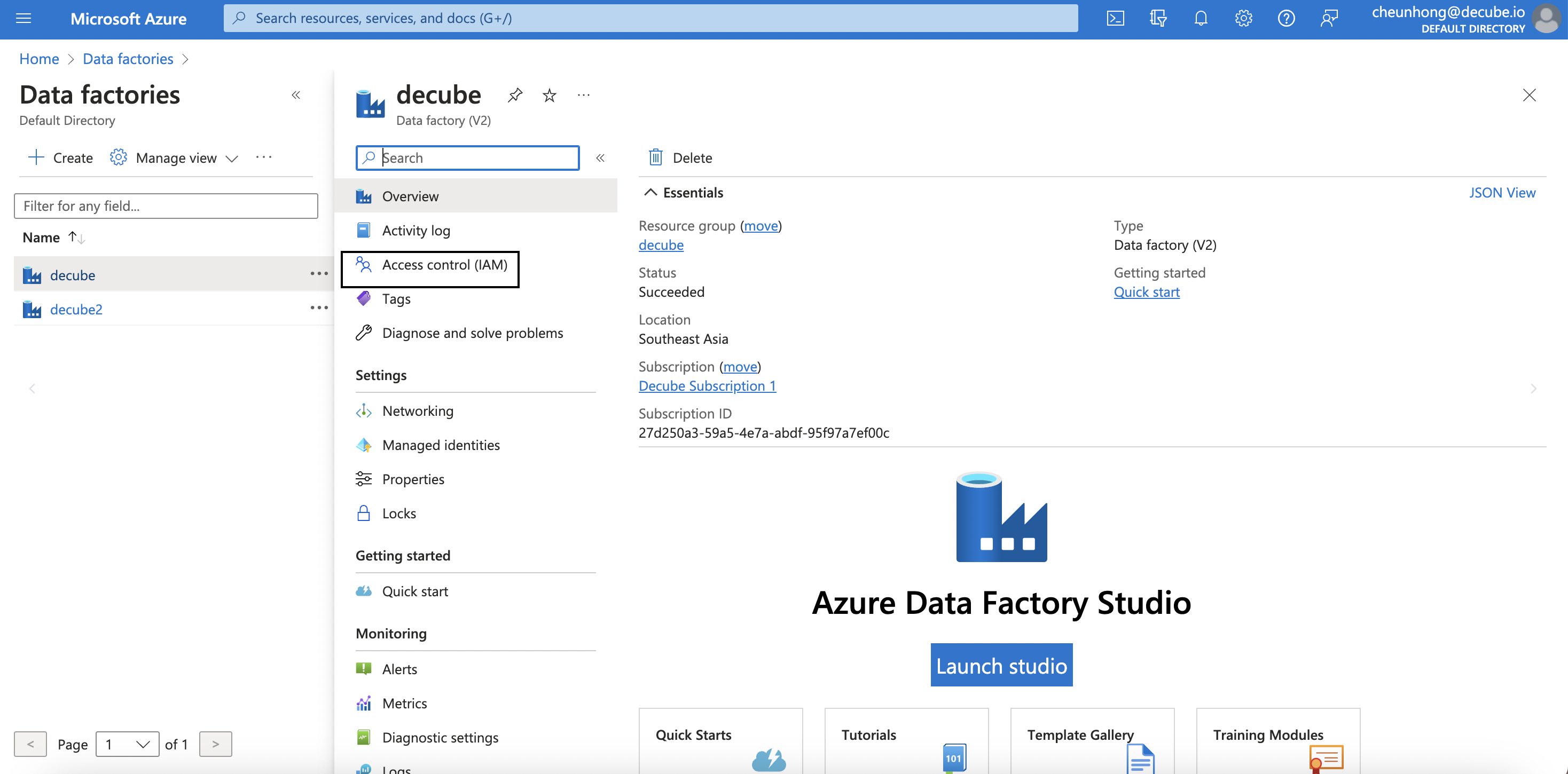Viewport: 1568px width, 774px height.
Task: Select Managed identities in Settings
Action: pyautogui.click(x=441, y=445)
